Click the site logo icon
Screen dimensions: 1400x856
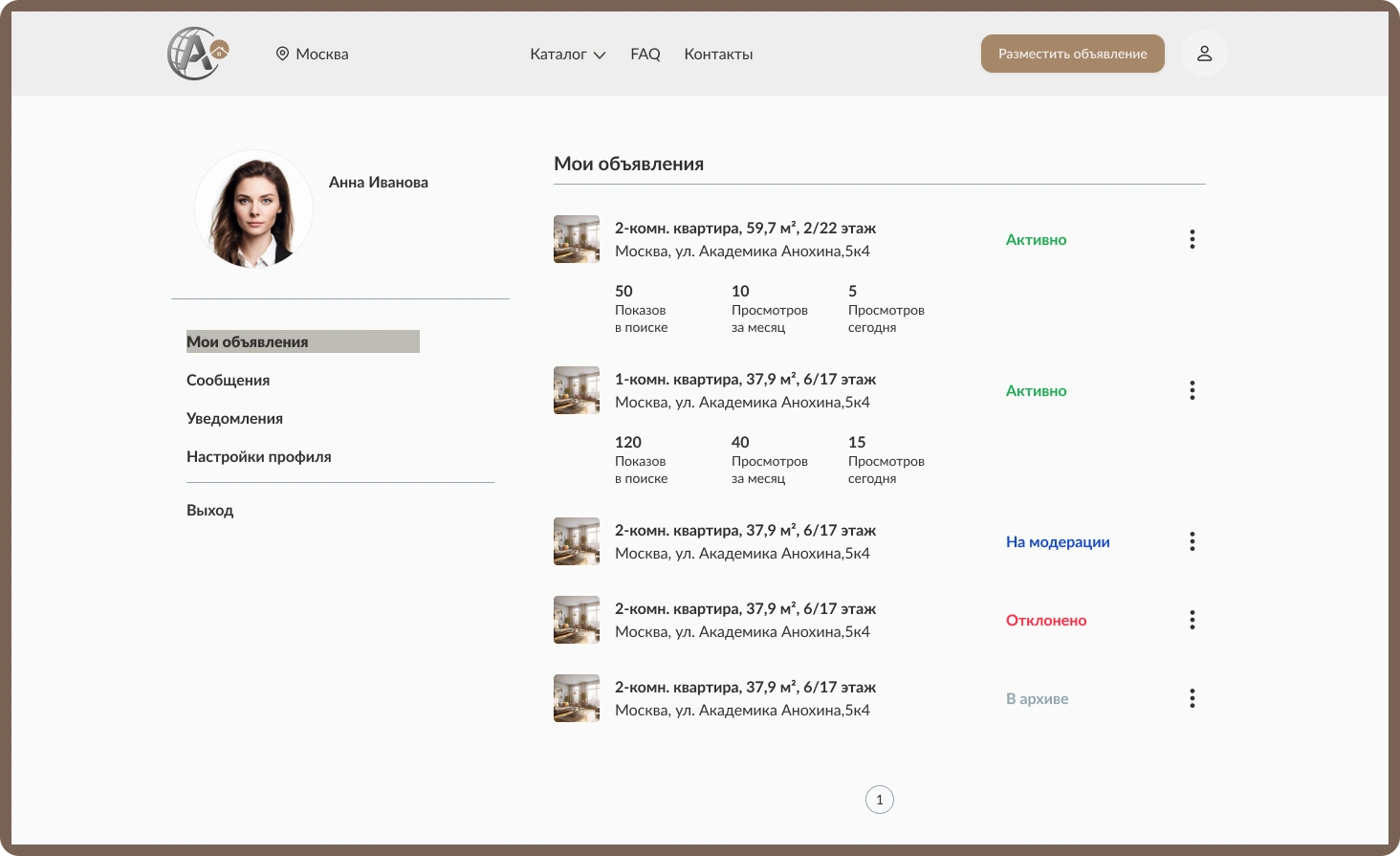(198, 54)
